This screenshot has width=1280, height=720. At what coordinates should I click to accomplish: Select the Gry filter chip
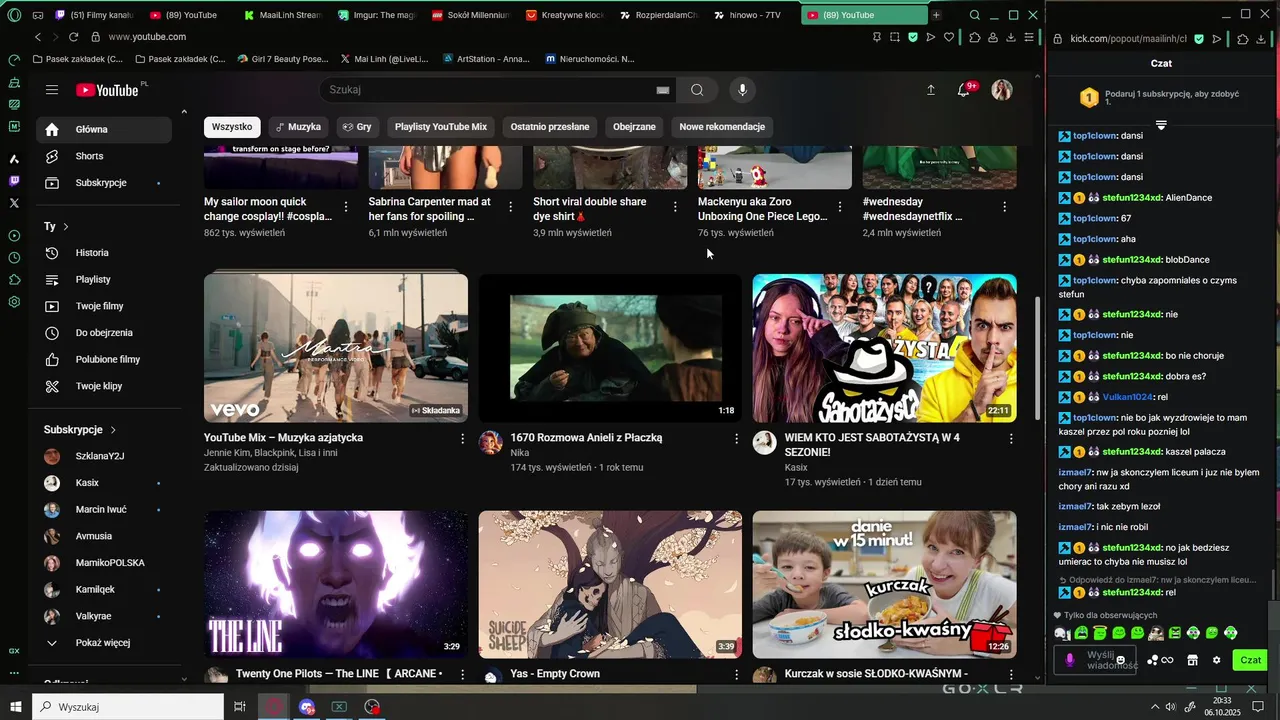click(357, 127)
